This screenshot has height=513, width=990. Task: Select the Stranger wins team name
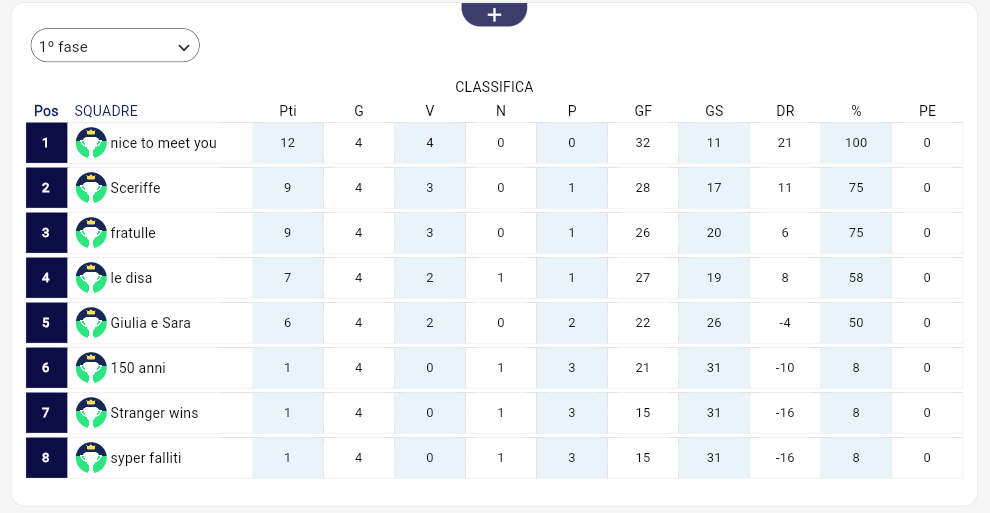click(155, 413)
